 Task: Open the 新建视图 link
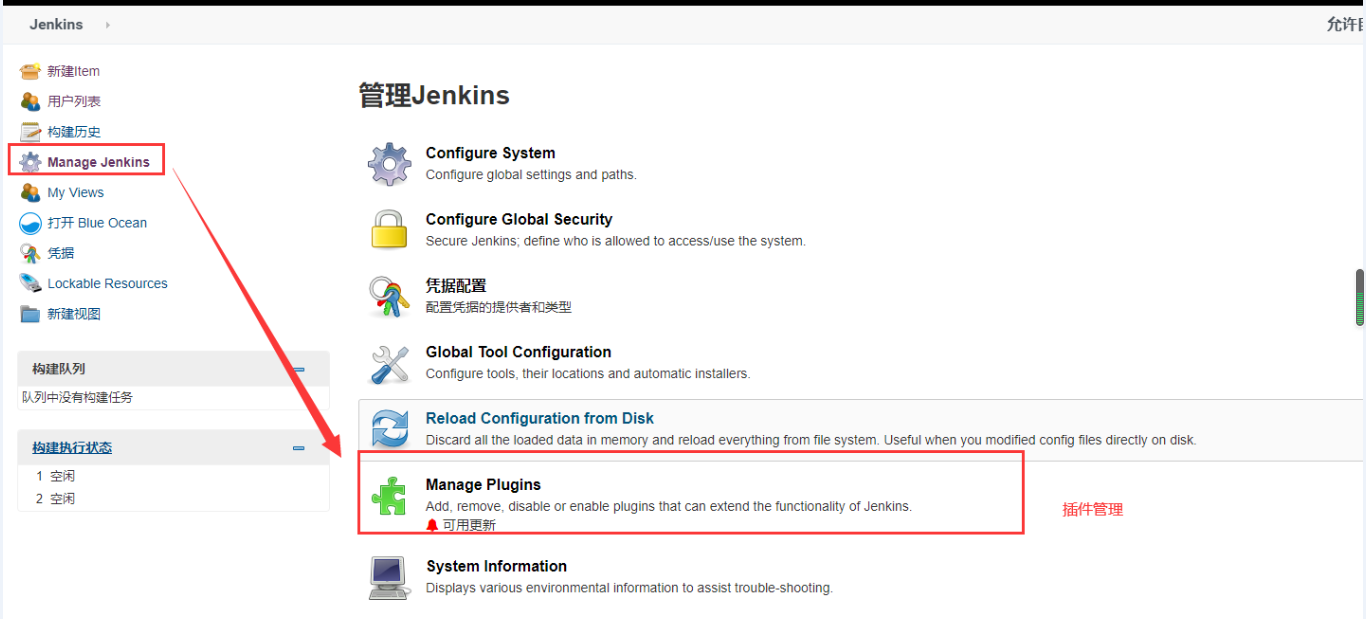point(74,314)
